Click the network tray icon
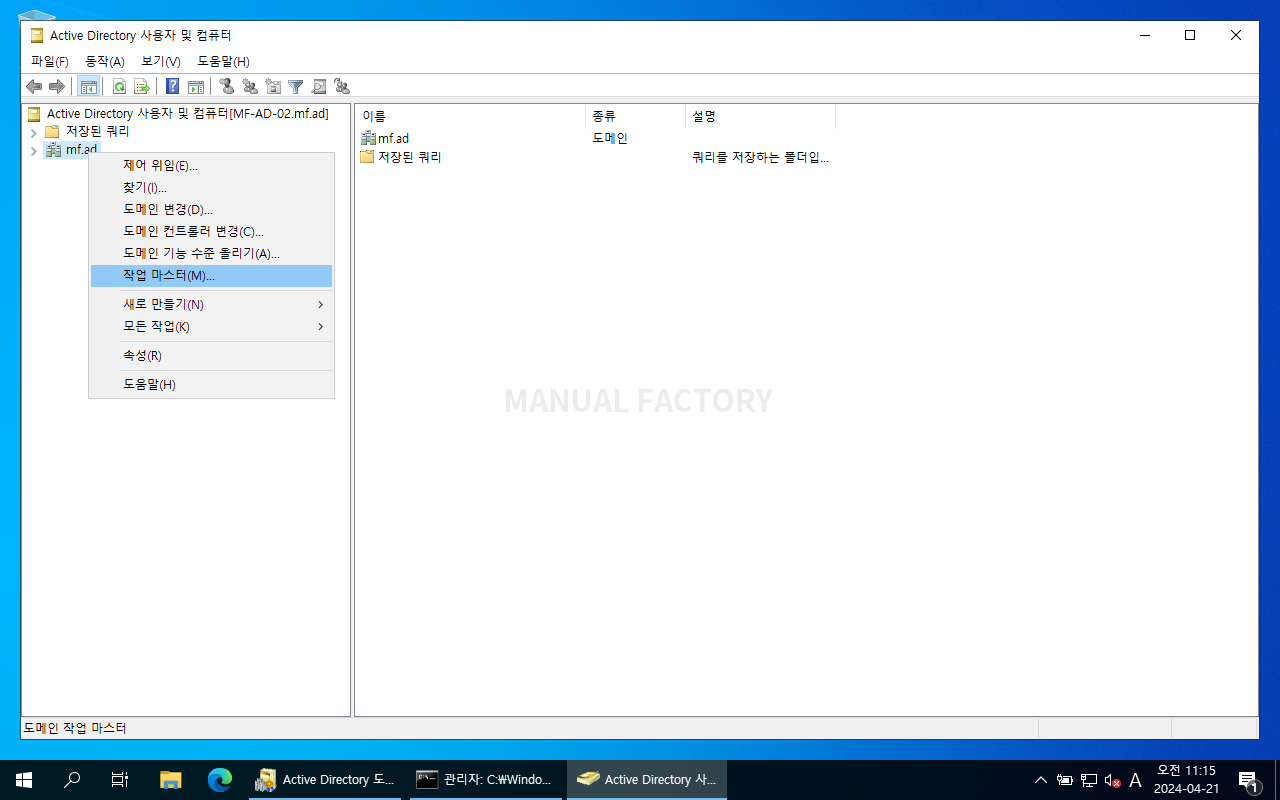The image size is (1280, 800). click(1089, 781)
